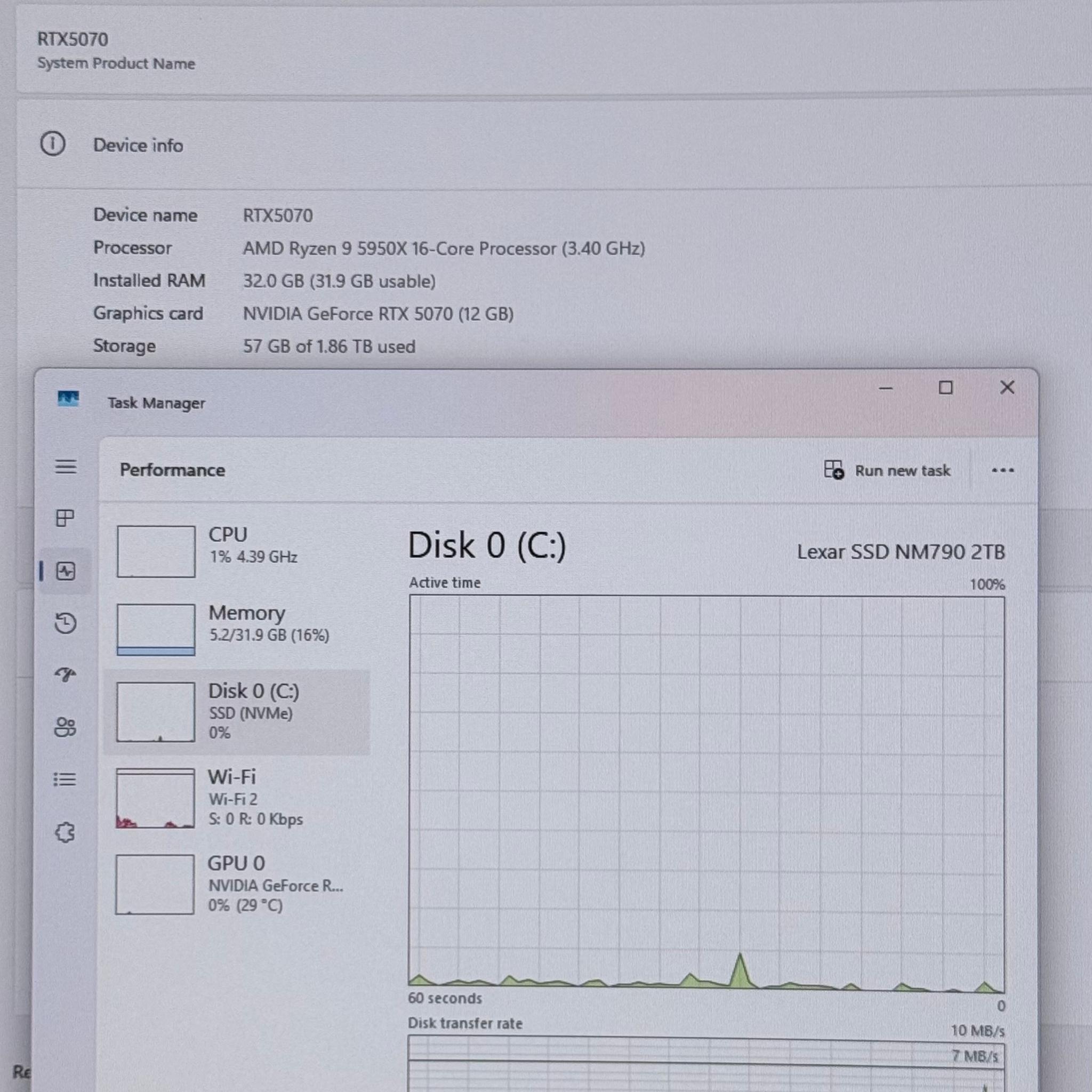Click storage value 57 GB of 1.86 TB used
This screenshot has width=1092, height=1092.
point(329,347)
